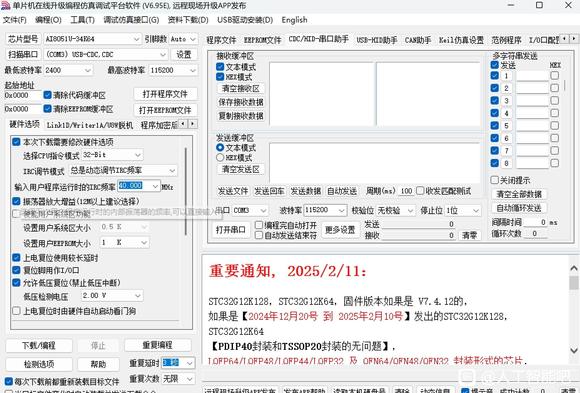Image resolution: width=580 pixels, height=393 pixels.
Task: Click the 清空全部数据 button
Action: tap(519, 194)
